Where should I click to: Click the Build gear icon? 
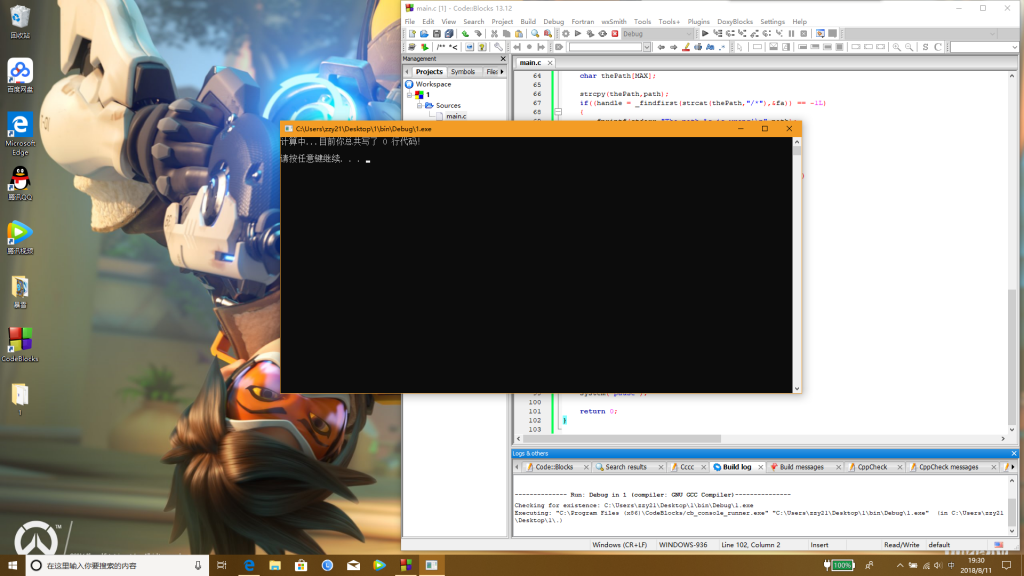pos(566,34)
